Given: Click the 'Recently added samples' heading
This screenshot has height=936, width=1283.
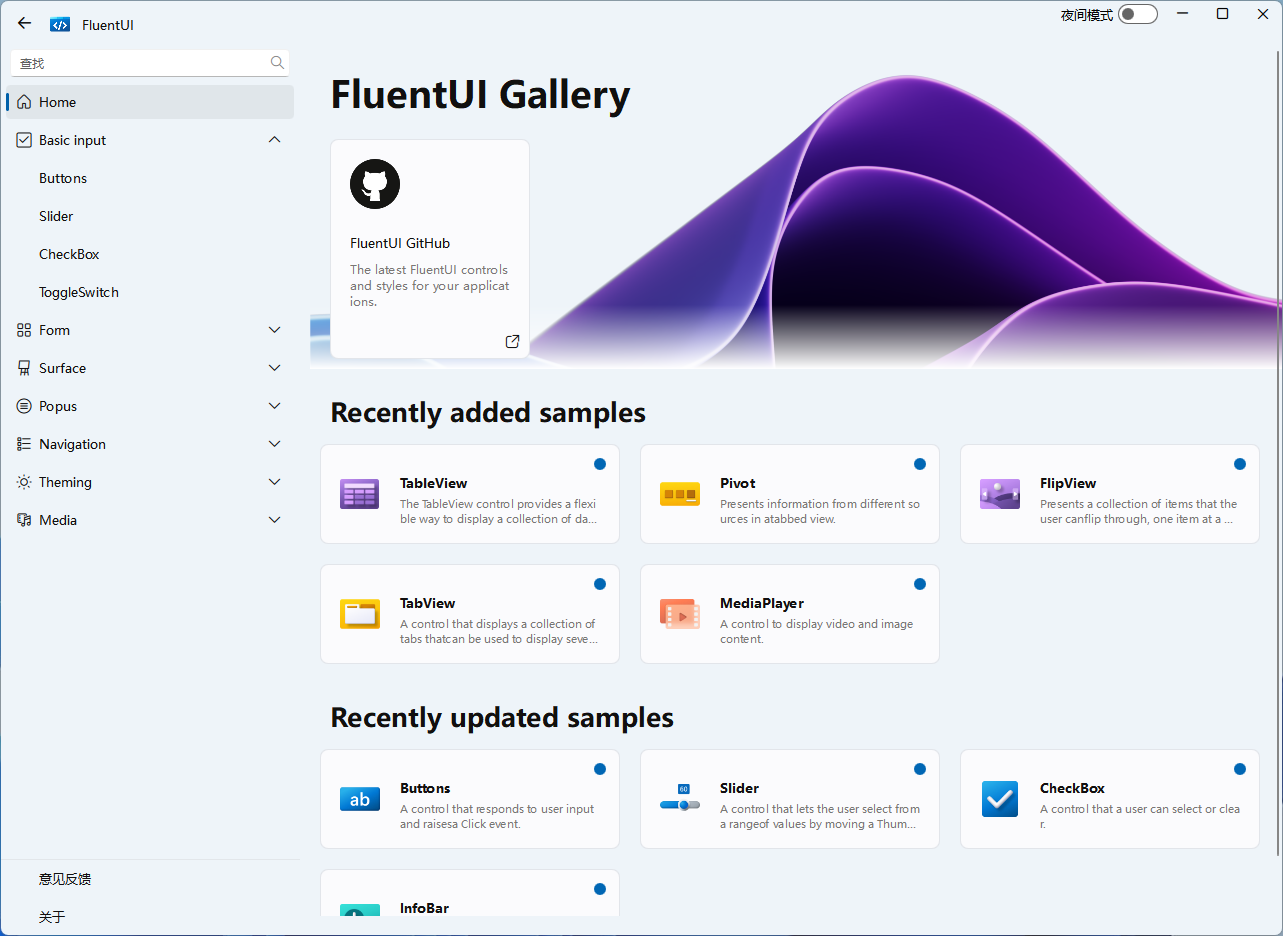Looking at the screenshot, I should click(488, 412).
